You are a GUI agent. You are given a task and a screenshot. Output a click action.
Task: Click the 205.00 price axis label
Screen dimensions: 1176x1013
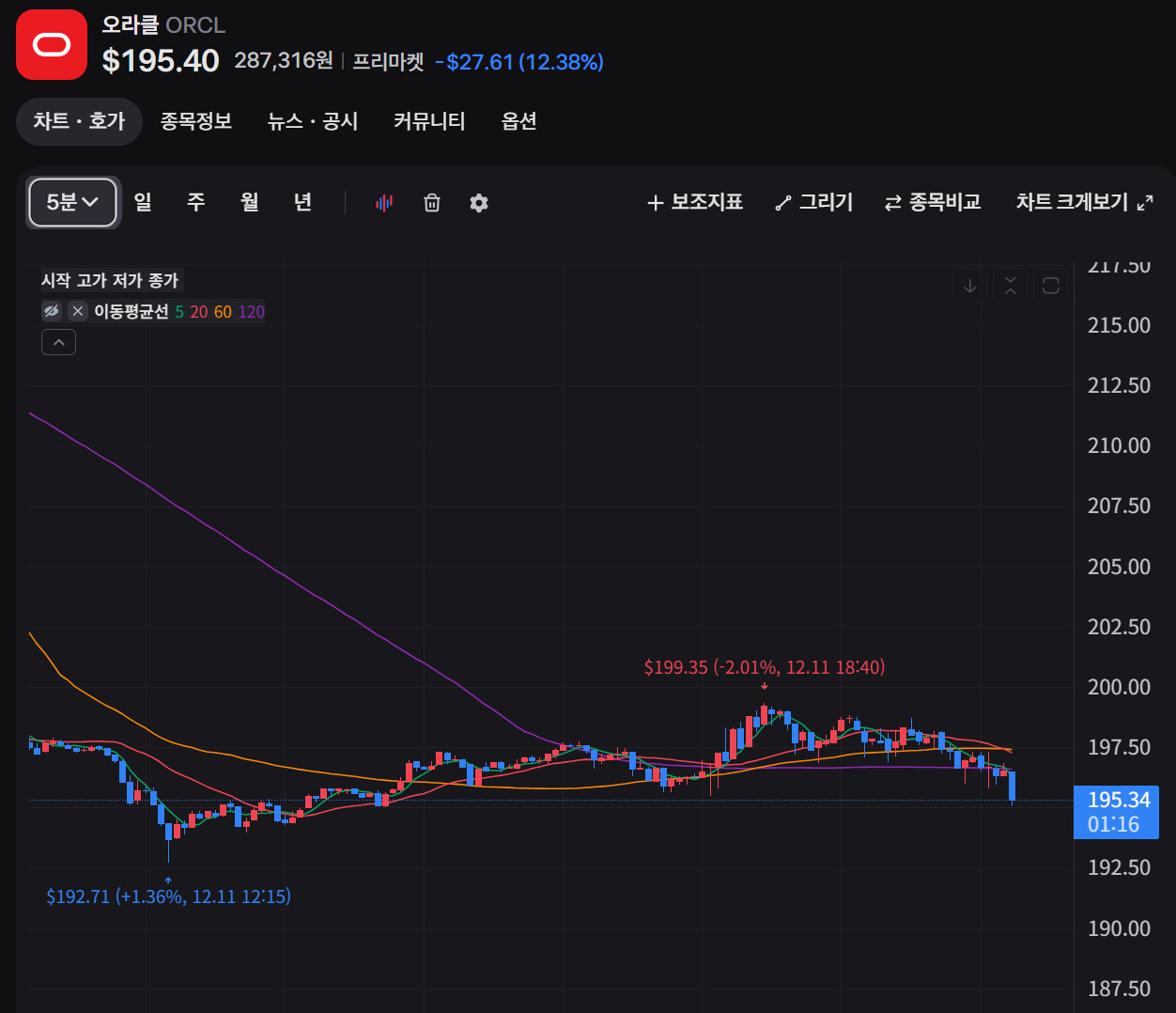click(1119, 567)
